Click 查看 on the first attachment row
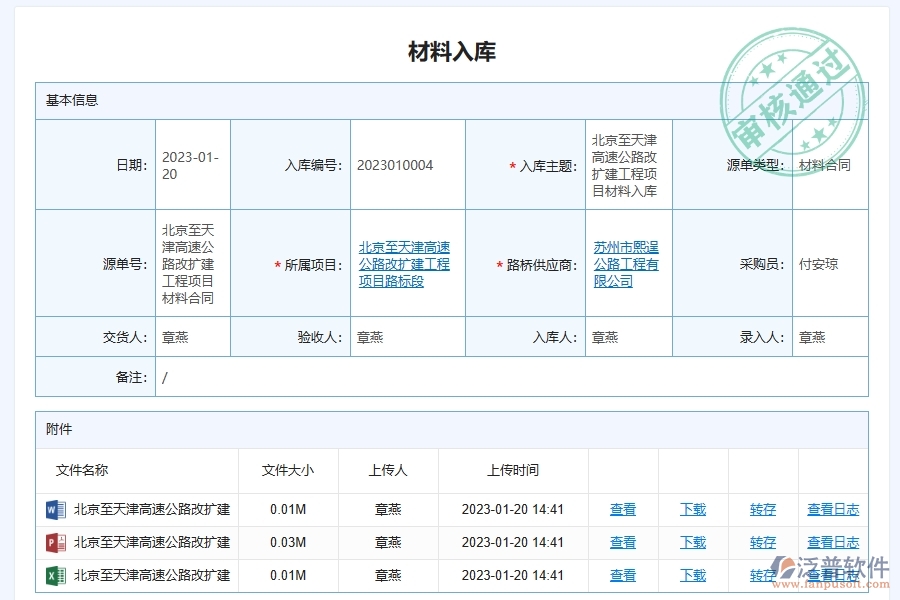 click(x=622, y=509)
